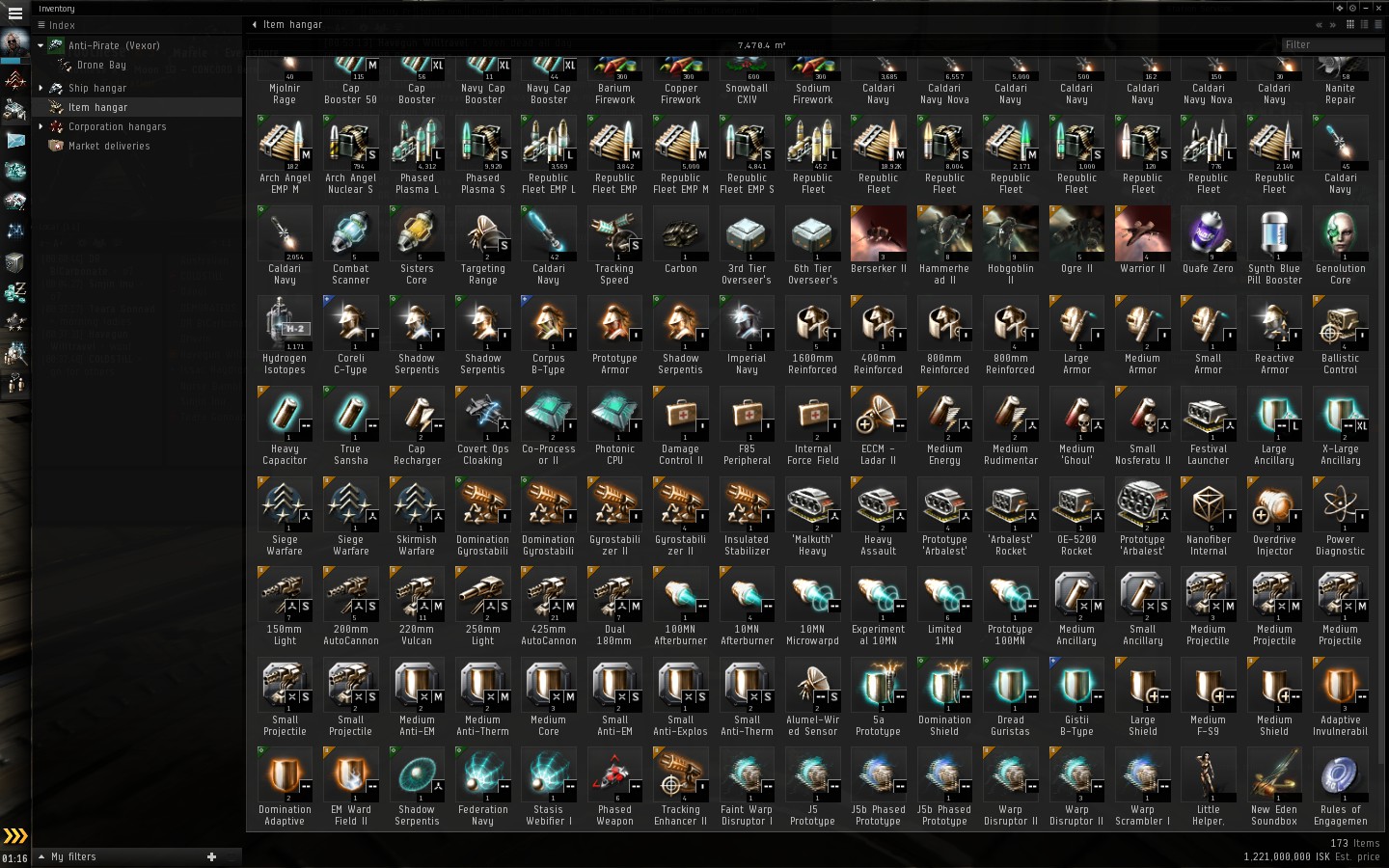Click the ship capacity bar showing 7,470.4 m³
1389x868 pixels.
[761, 44]
